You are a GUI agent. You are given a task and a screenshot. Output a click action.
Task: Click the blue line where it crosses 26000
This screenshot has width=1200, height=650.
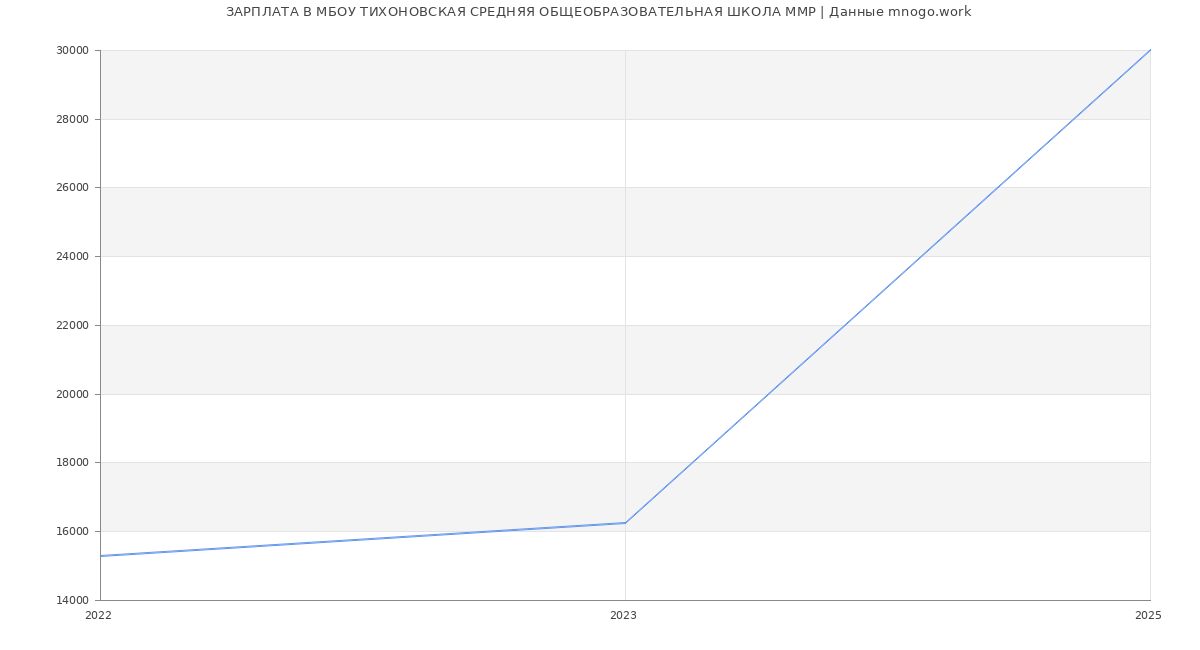(x=998, y=187)
